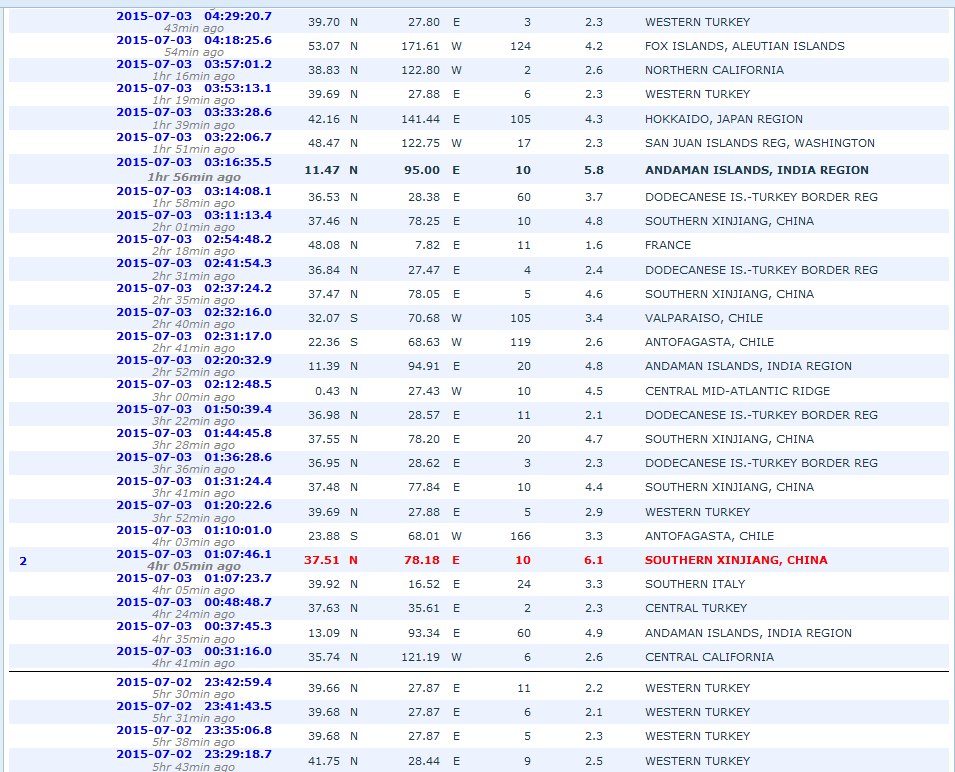Select the CENTRAL MID-ATLANTIC RIDGE region text

point(738,391)
